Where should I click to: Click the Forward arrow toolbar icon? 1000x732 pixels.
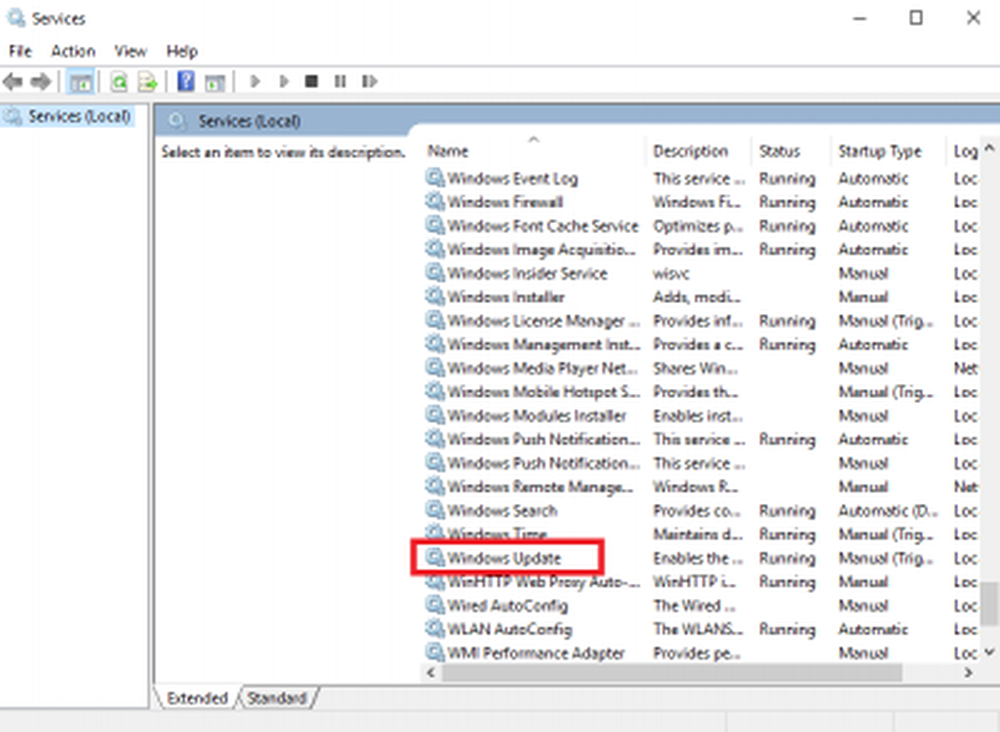tap(41, 81)
